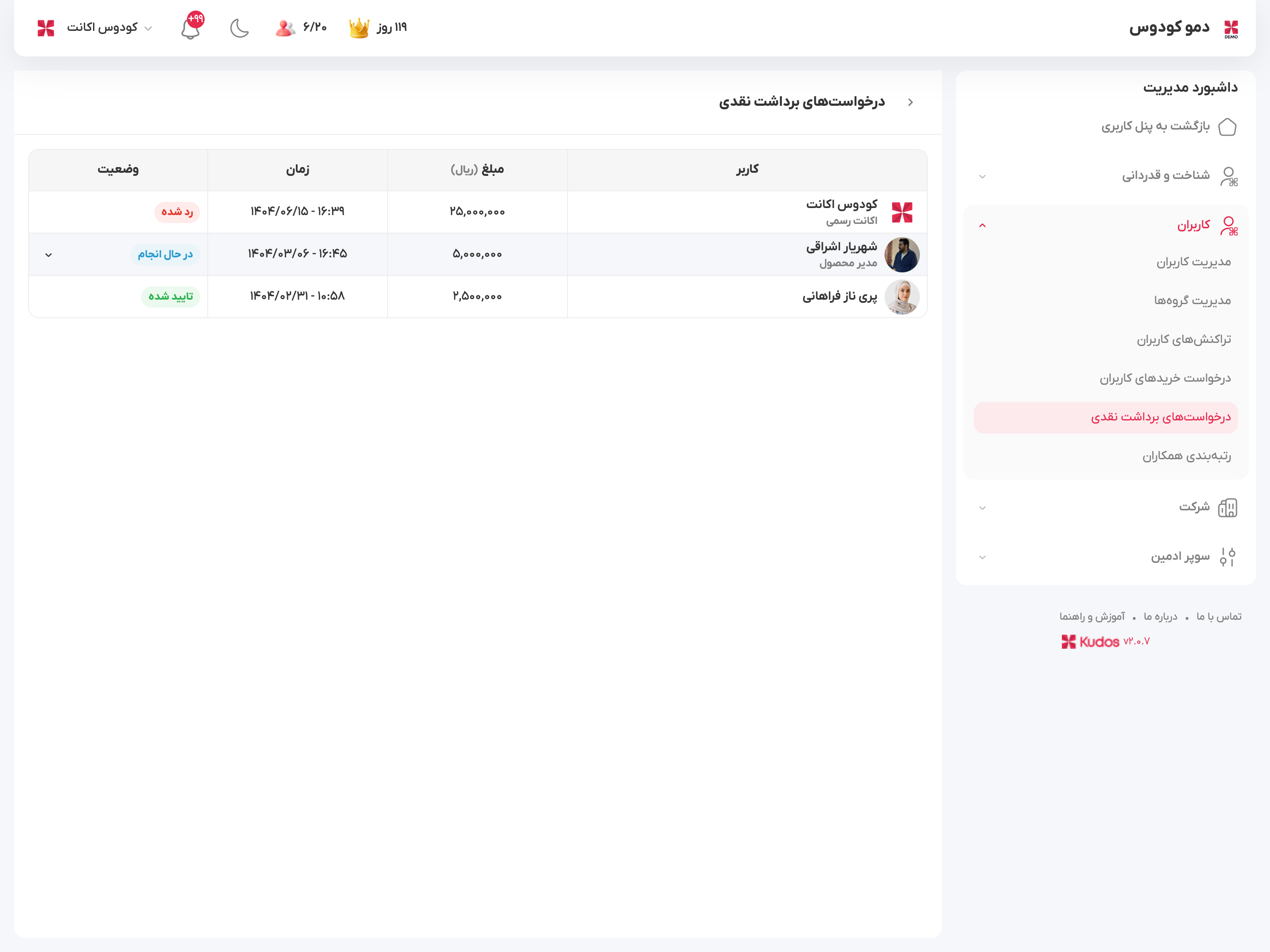
Task: Open the notifications bell icon
Action: pyautogui.click(x=190, y=28)
